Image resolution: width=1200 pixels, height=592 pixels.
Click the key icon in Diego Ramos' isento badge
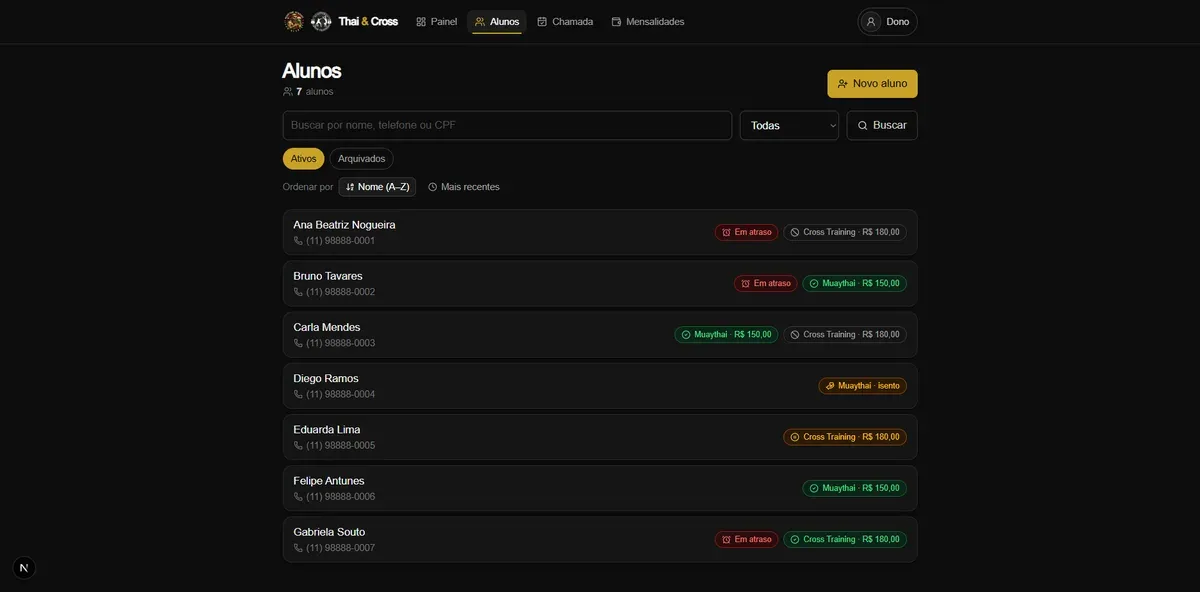tap(830, 386)
